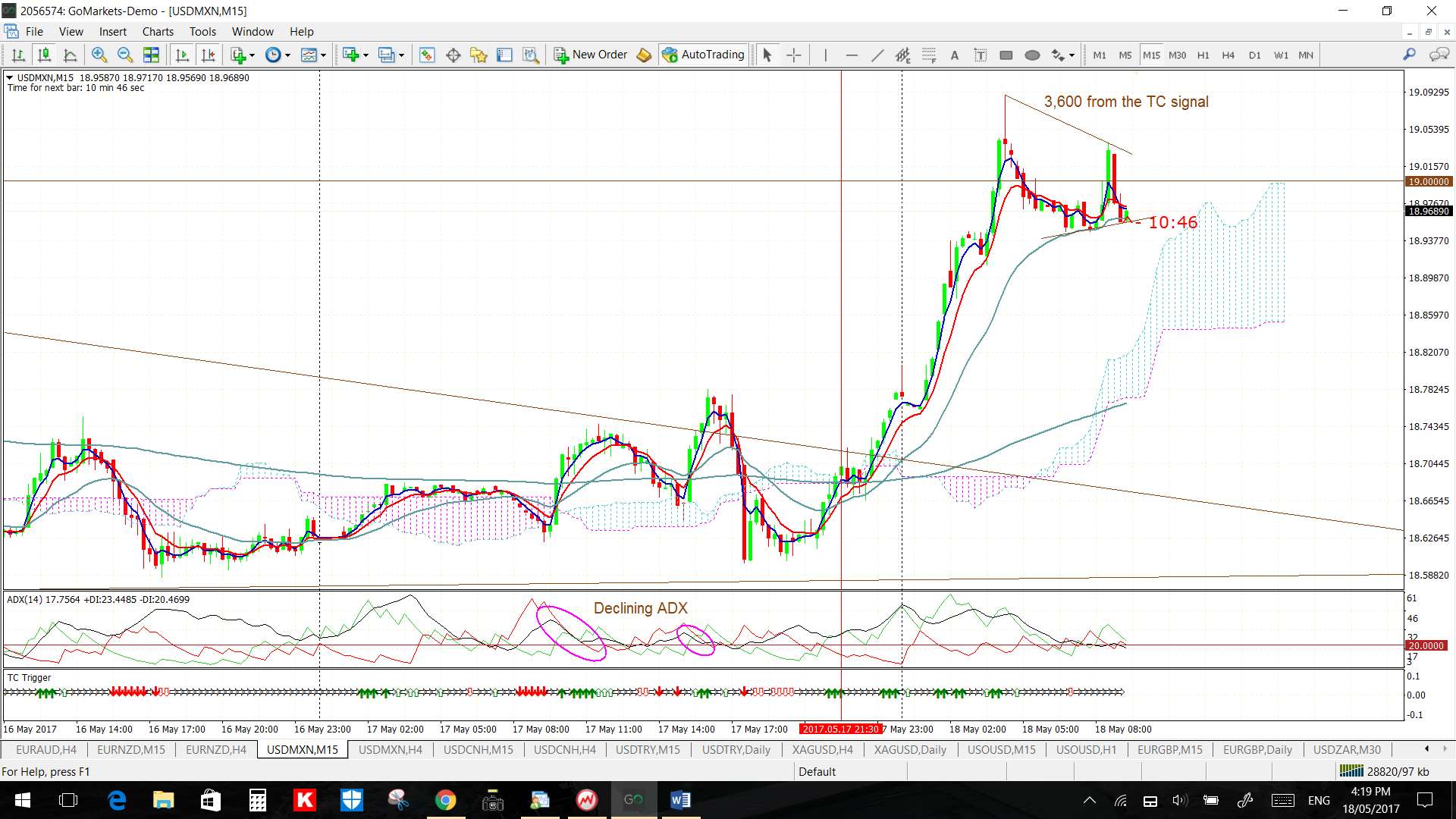Image resolution: width=1456 pixels, height=819 pixels.
Task: Open Data Window crosshair icon
Action: click(453, 55)
